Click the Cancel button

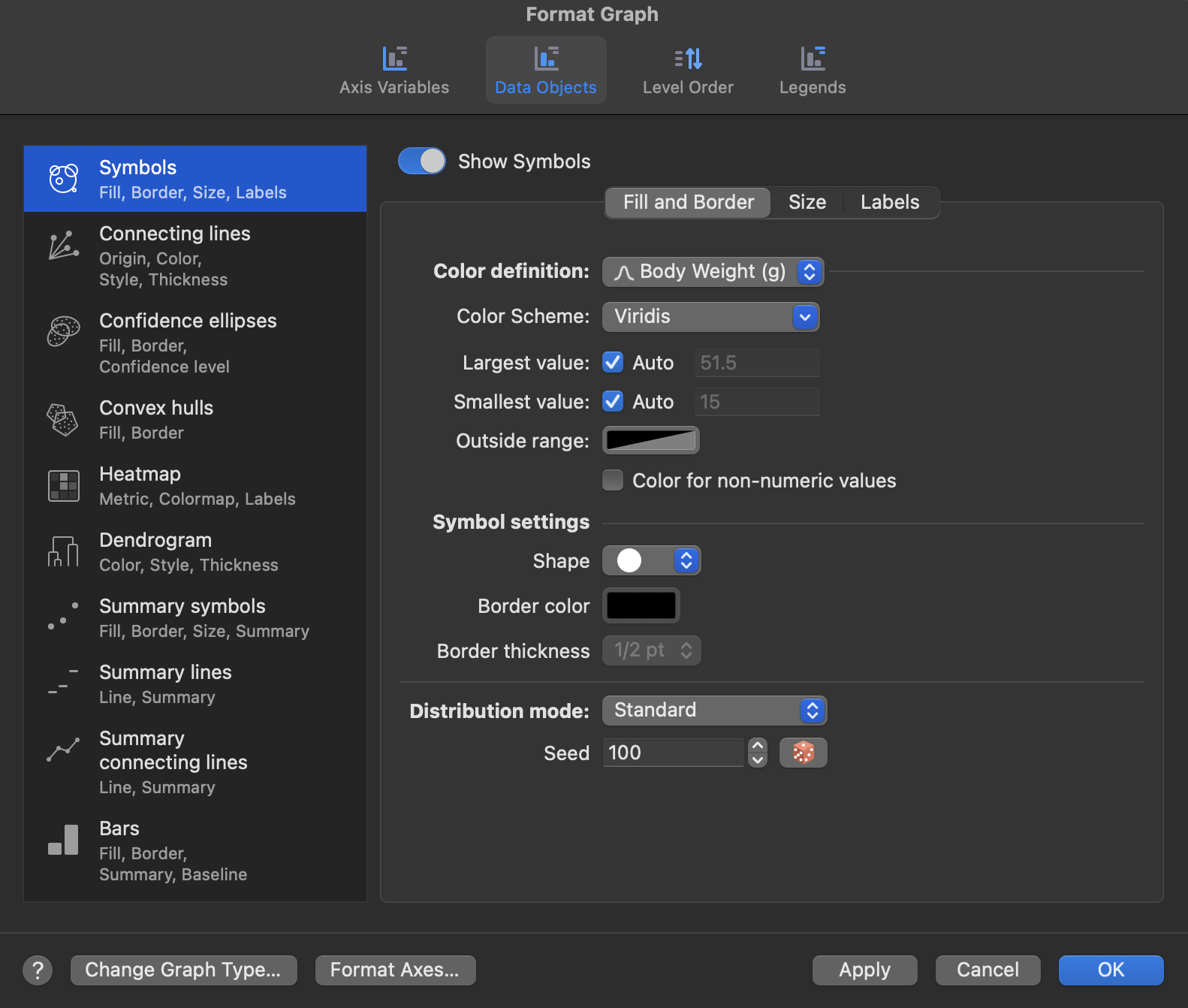click(x=988, y=970)
